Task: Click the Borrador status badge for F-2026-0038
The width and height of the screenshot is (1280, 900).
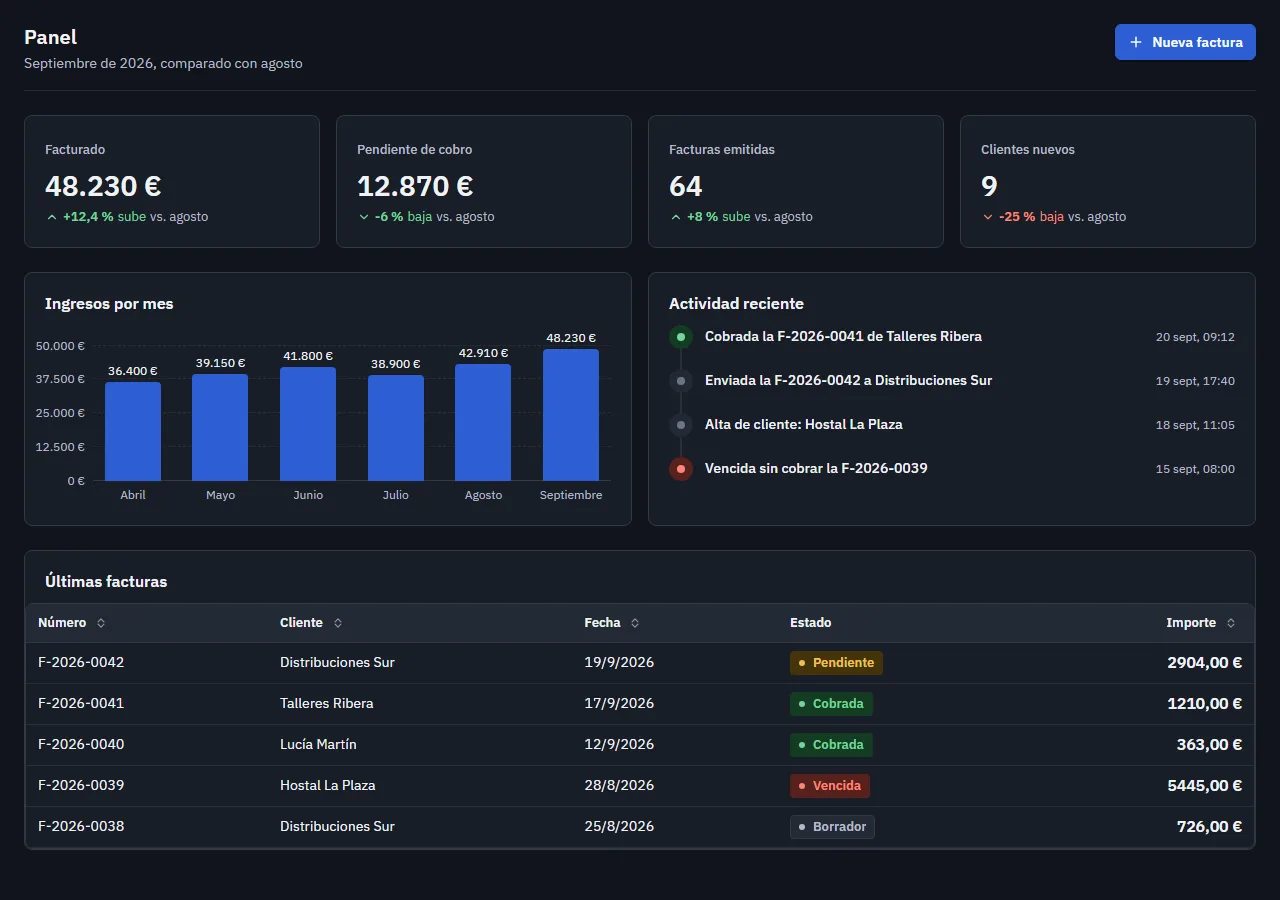Action: pos(832,827)
